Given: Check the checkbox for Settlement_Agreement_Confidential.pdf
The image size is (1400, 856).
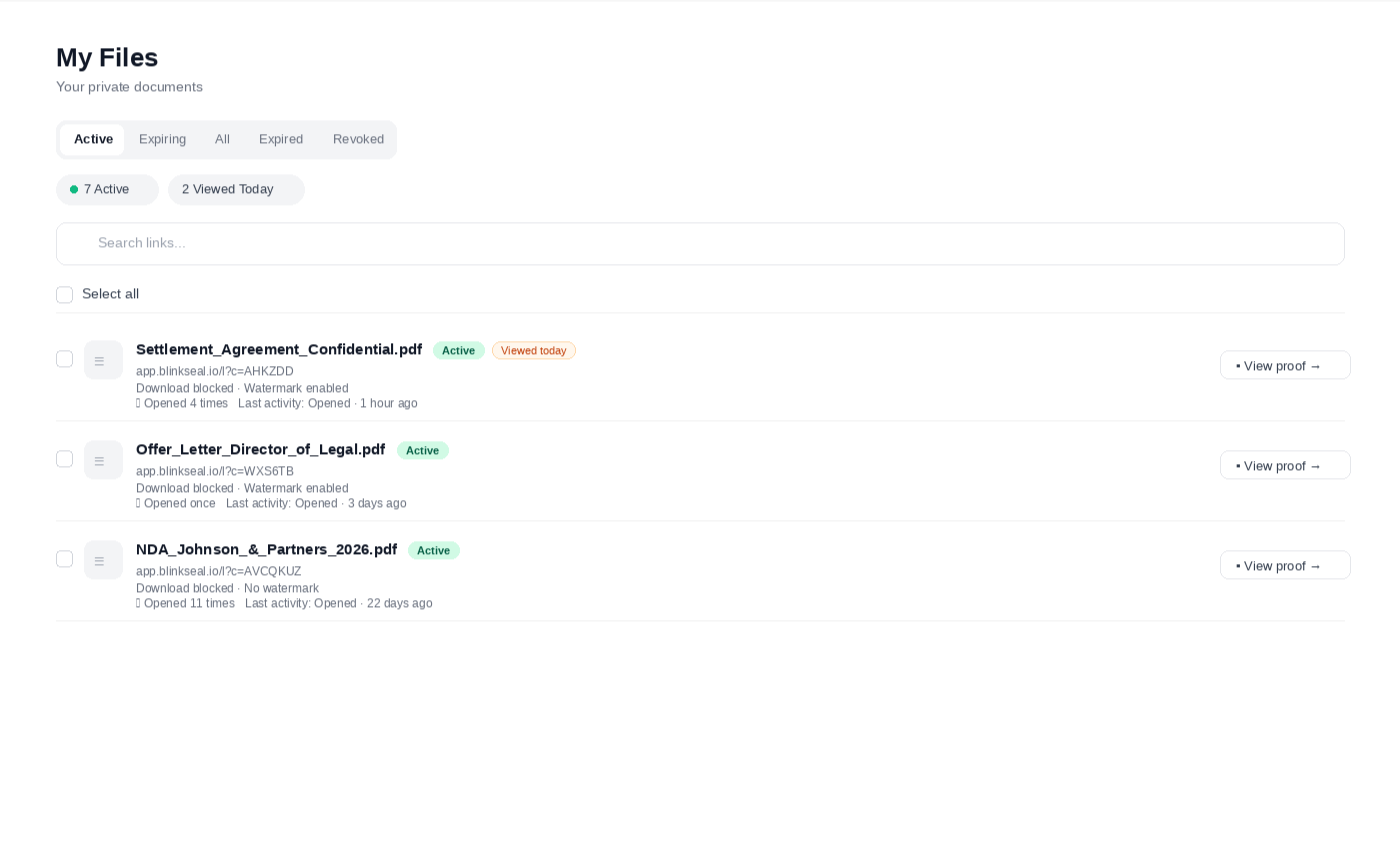Looking at the screenshot, I should pyautogui.click(x=64, y=358).
